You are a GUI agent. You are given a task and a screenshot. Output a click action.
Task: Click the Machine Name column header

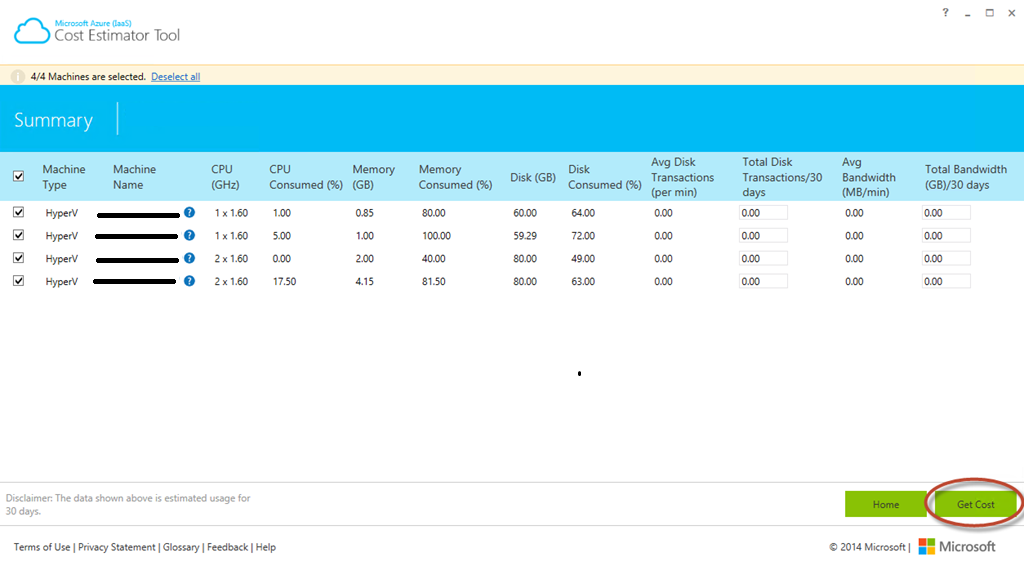click(x=135, y=177)
